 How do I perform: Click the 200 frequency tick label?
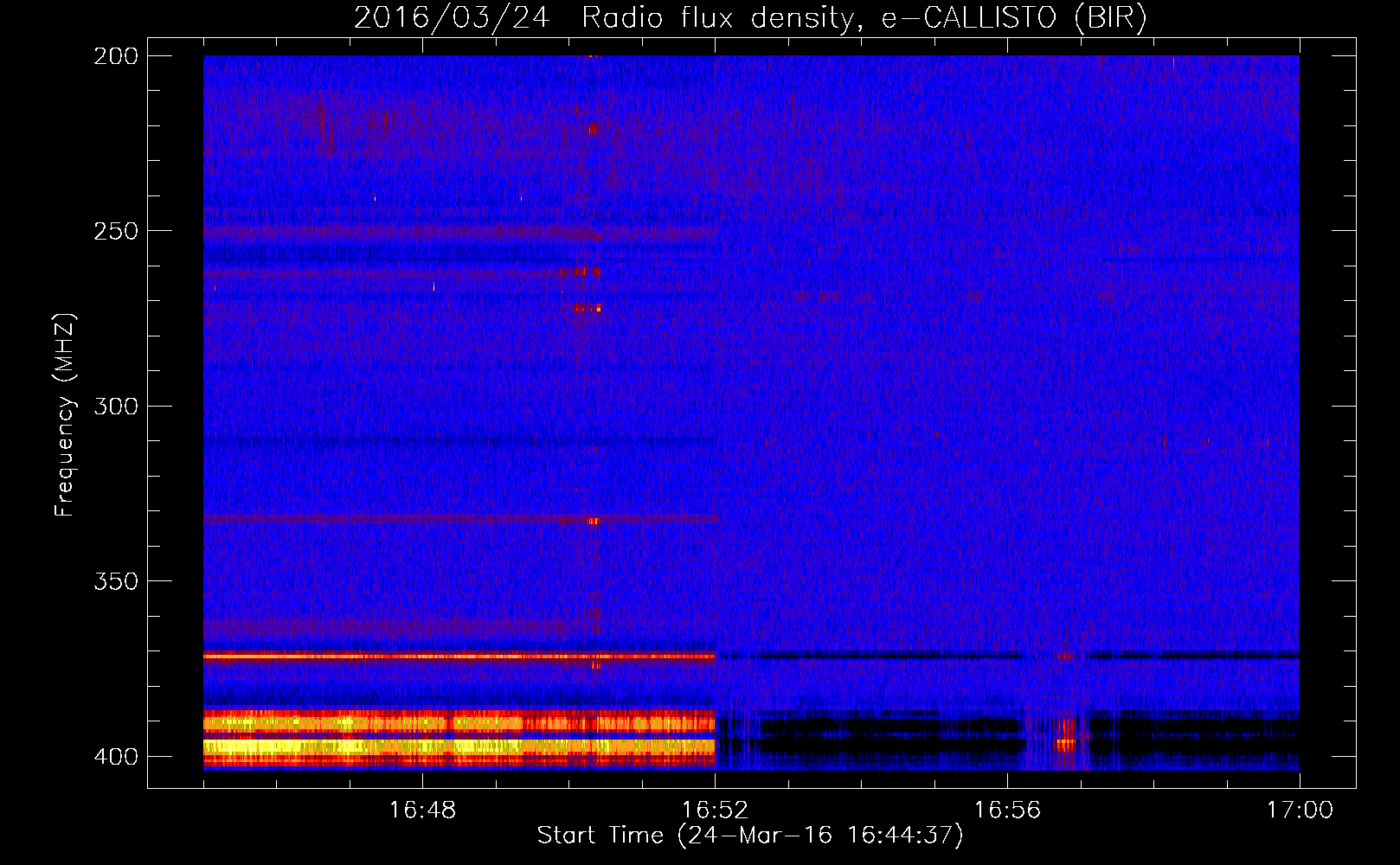[116, 56]
